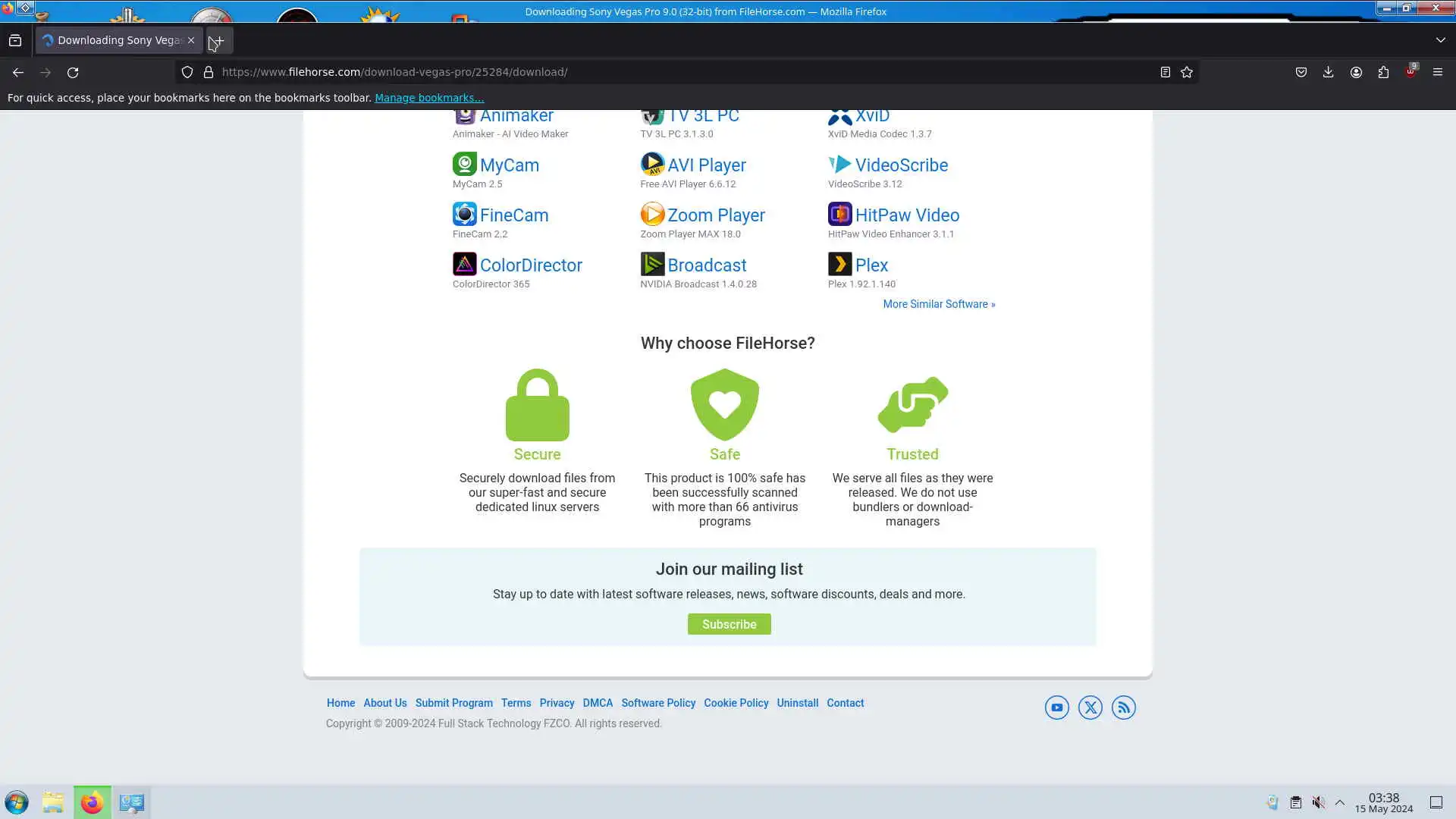Open More Similar Software link
The height and width of the screenshot is (819, 1456).
click(x=939, y=304)
